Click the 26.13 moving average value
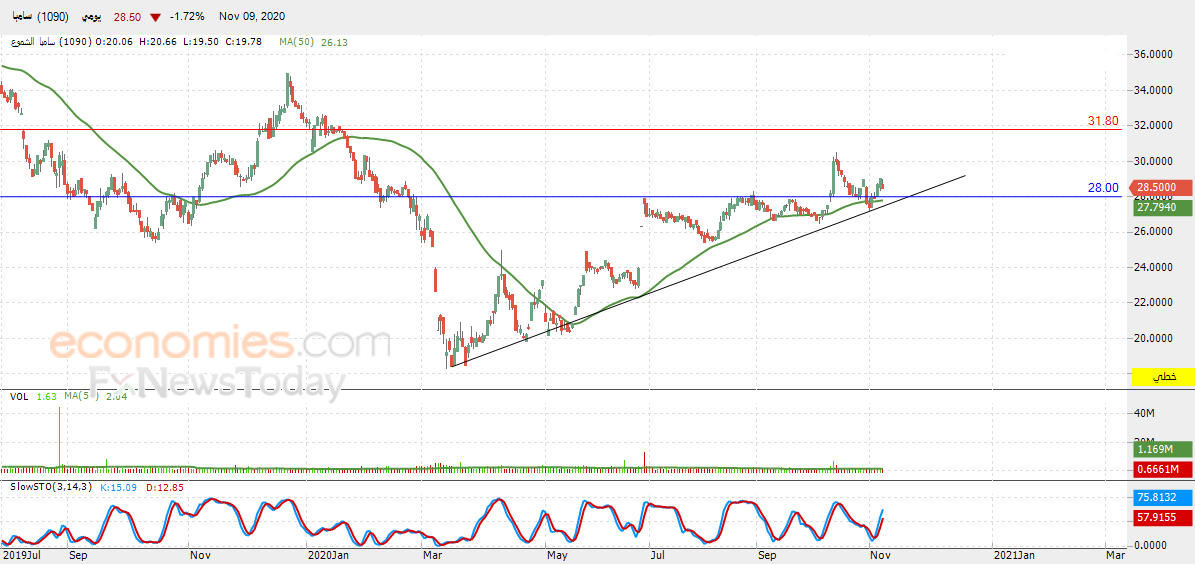Image resolution: width=1195 pixels, height=564 pixels. tap(336, 43)
